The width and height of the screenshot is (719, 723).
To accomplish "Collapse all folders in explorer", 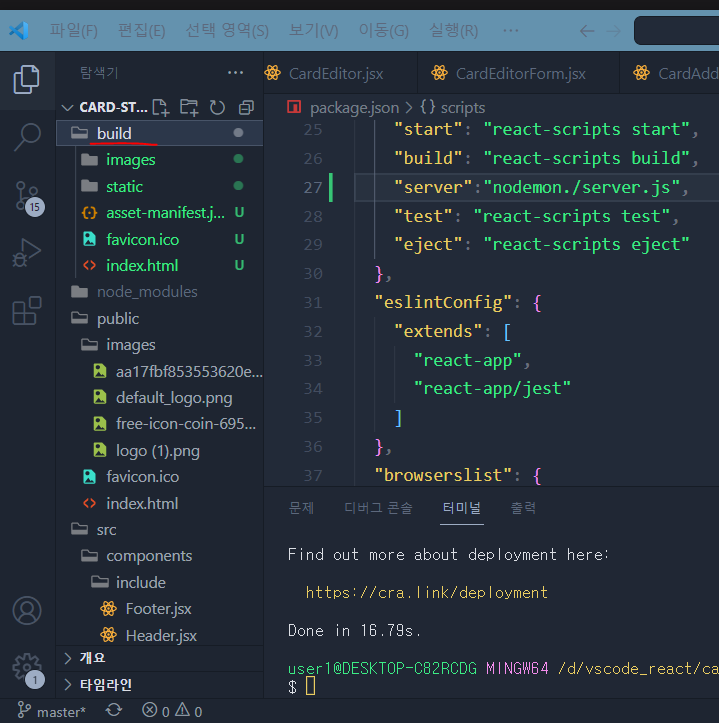I will click(246, 107).
